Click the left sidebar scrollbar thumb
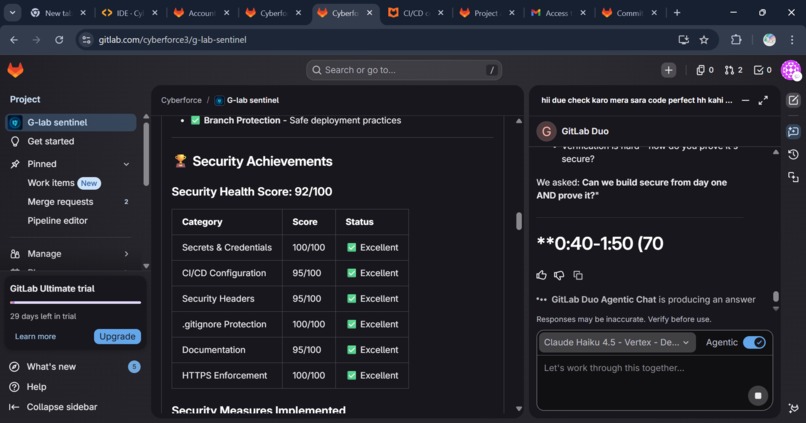 [x=146, y=154]
